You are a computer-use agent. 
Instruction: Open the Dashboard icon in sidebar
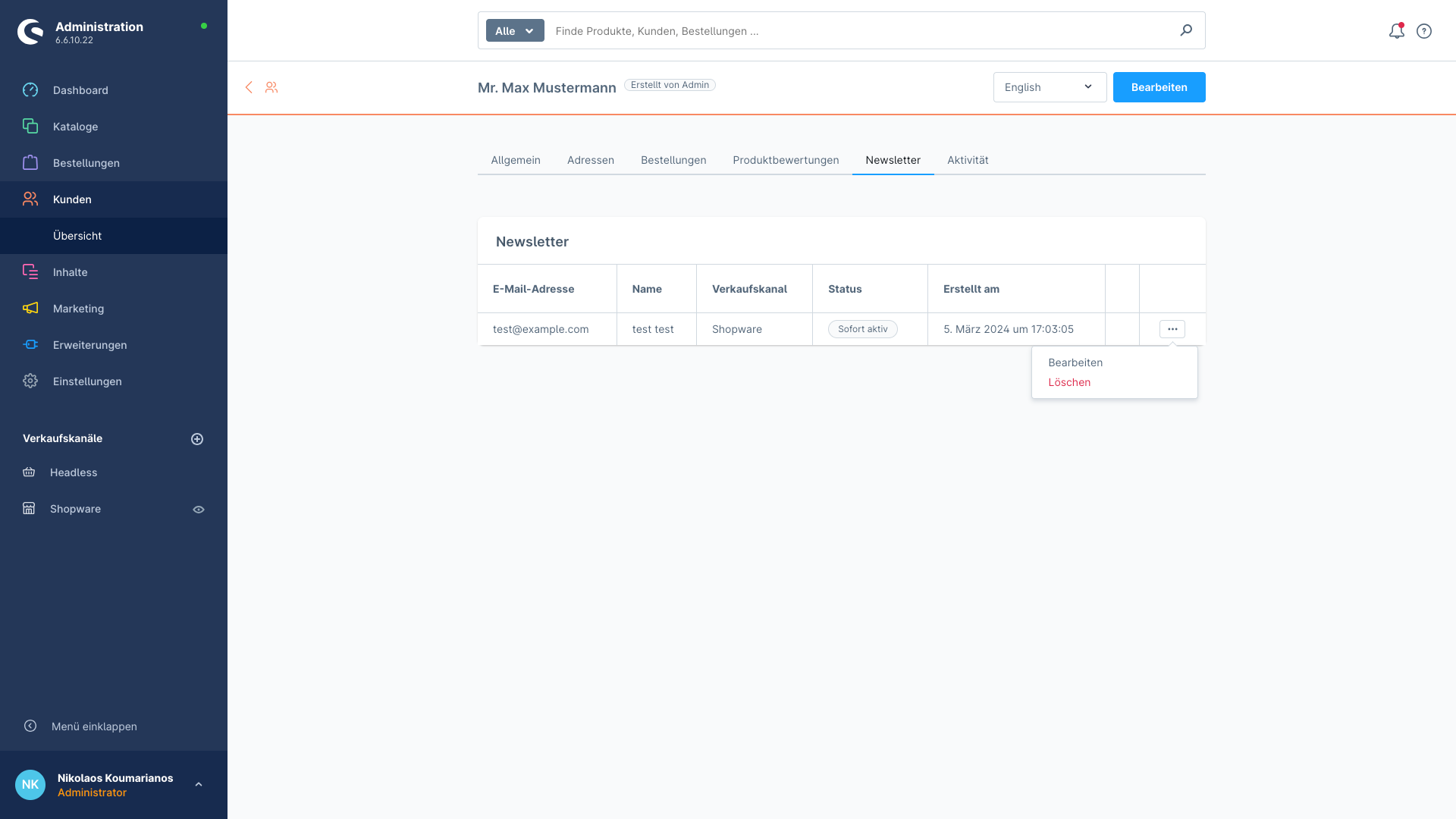pyautogui.click(x=30, y=90)
